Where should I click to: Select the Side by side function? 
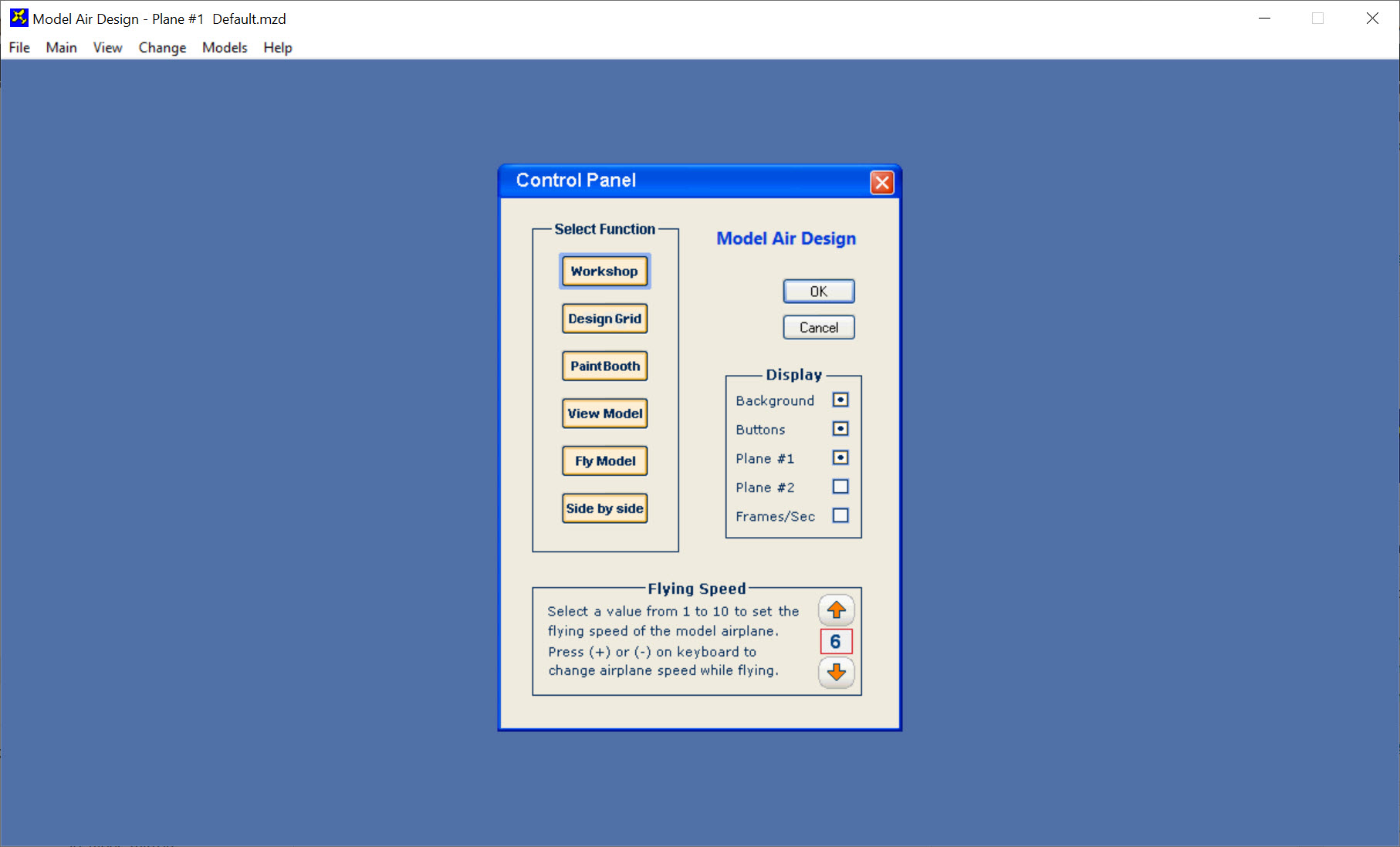(x=604, y=508)
